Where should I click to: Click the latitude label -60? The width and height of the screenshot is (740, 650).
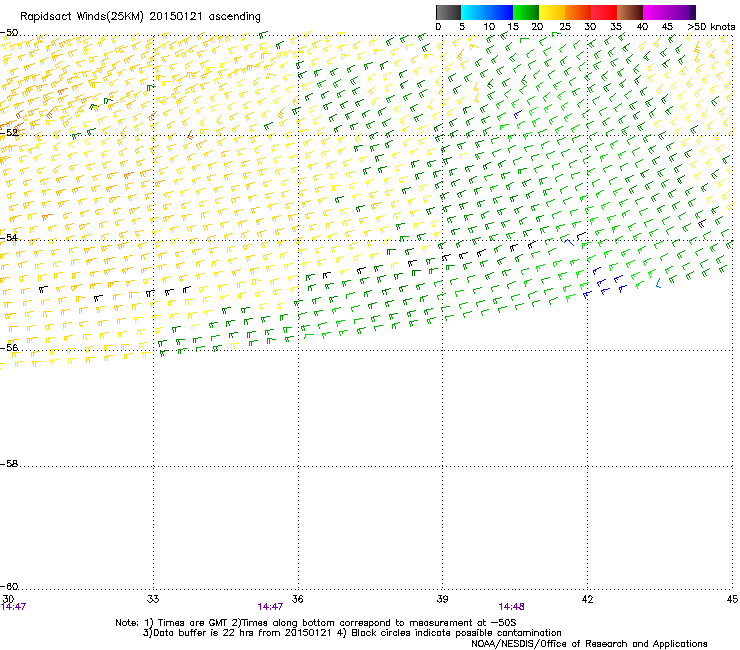(x=9, y=586)
